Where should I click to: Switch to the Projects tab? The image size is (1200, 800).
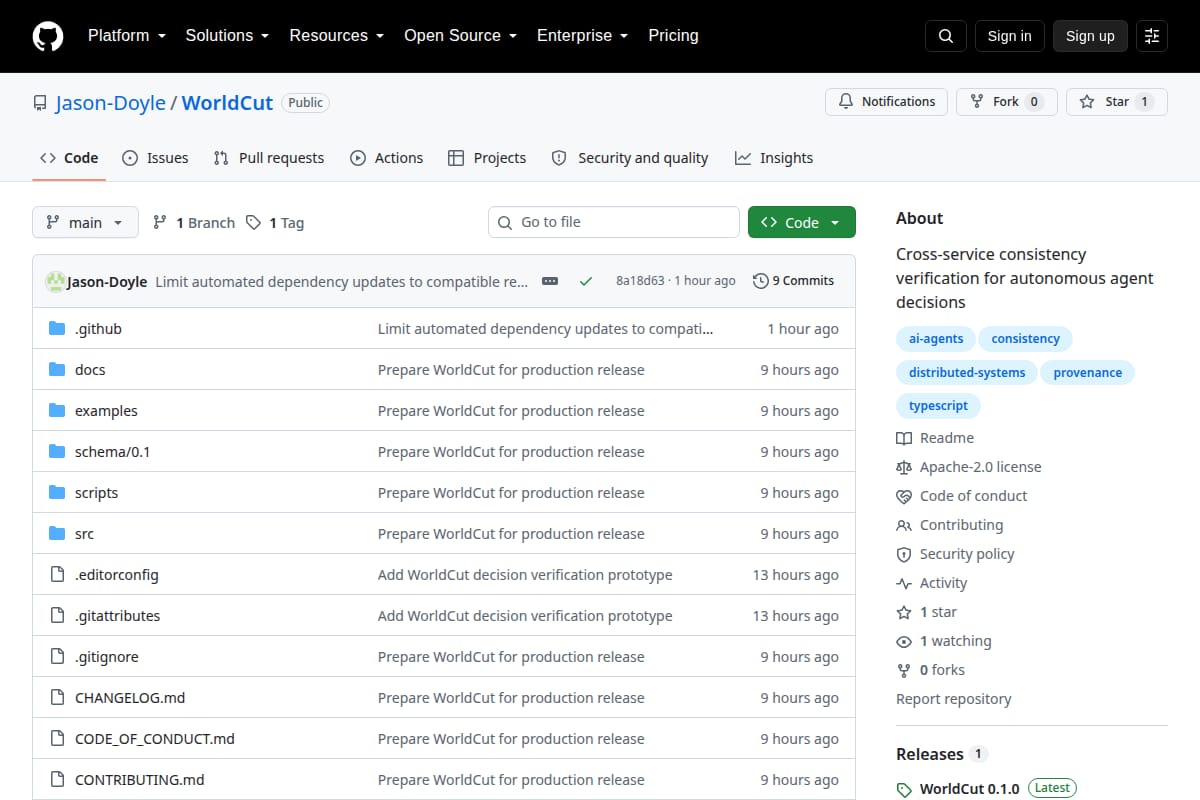pos(487,158)
